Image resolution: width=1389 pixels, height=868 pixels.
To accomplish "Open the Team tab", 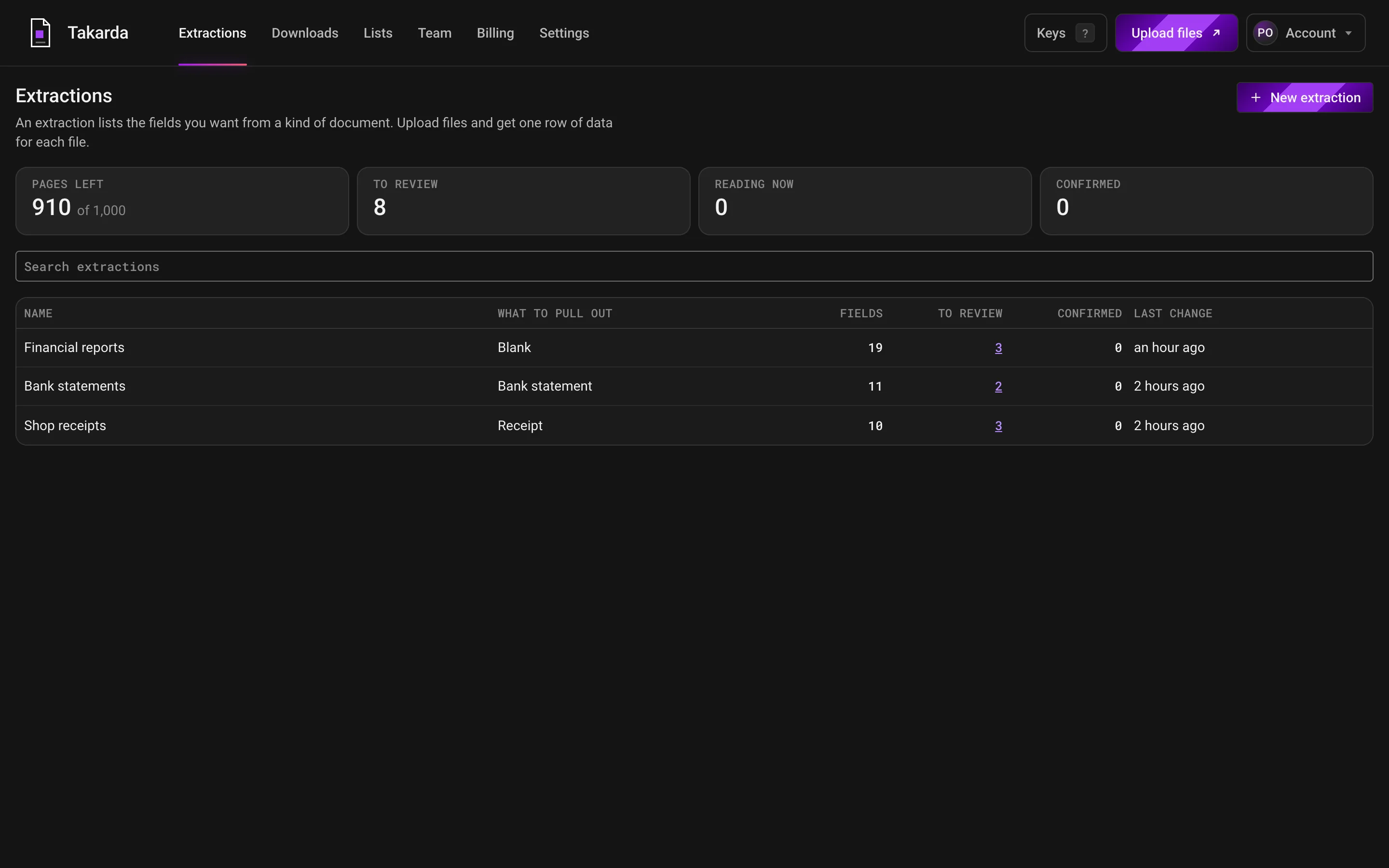I will 435,33.
